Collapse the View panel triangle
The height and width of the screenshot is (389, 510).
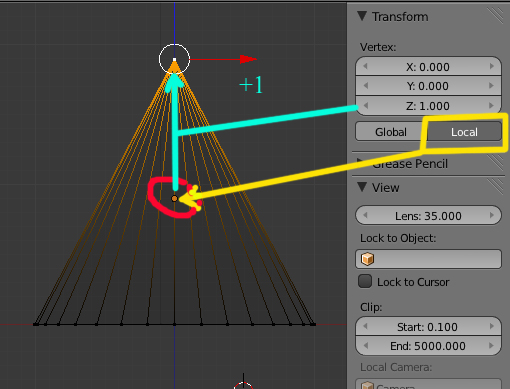(x=362, y=187)
